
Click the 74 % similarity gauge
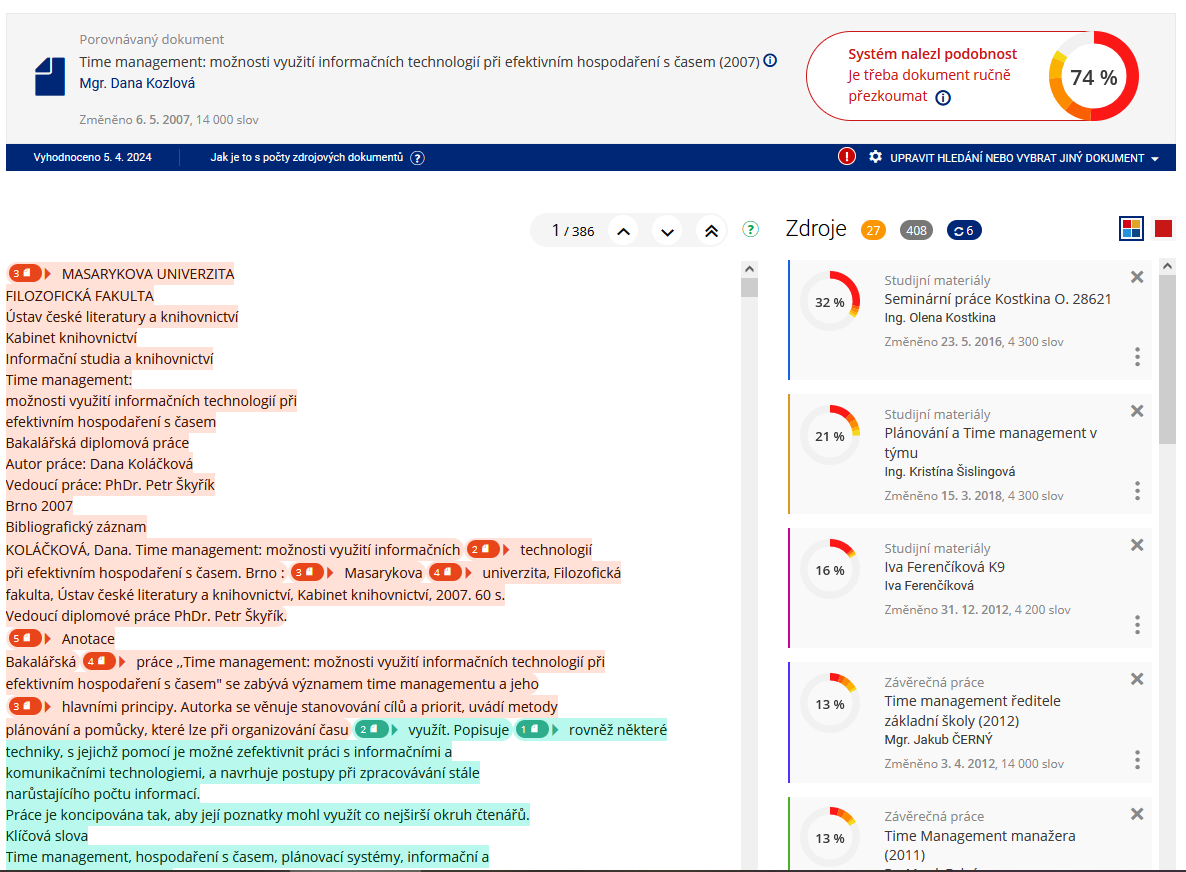[x=1093, y=76]
